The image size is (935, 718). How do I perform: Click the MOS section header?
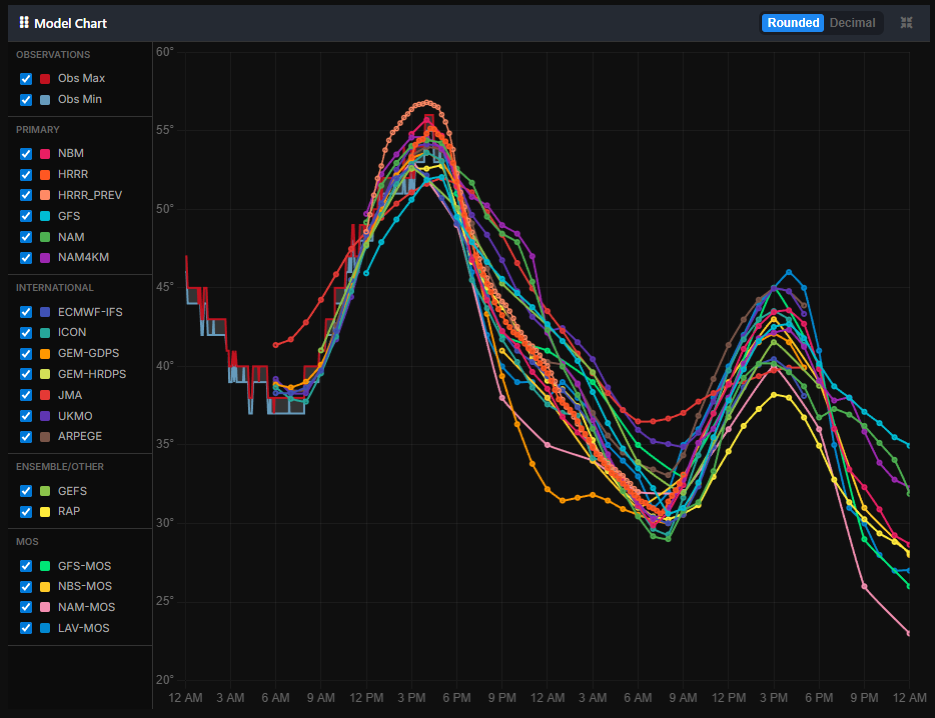click(x=27, y=541)
